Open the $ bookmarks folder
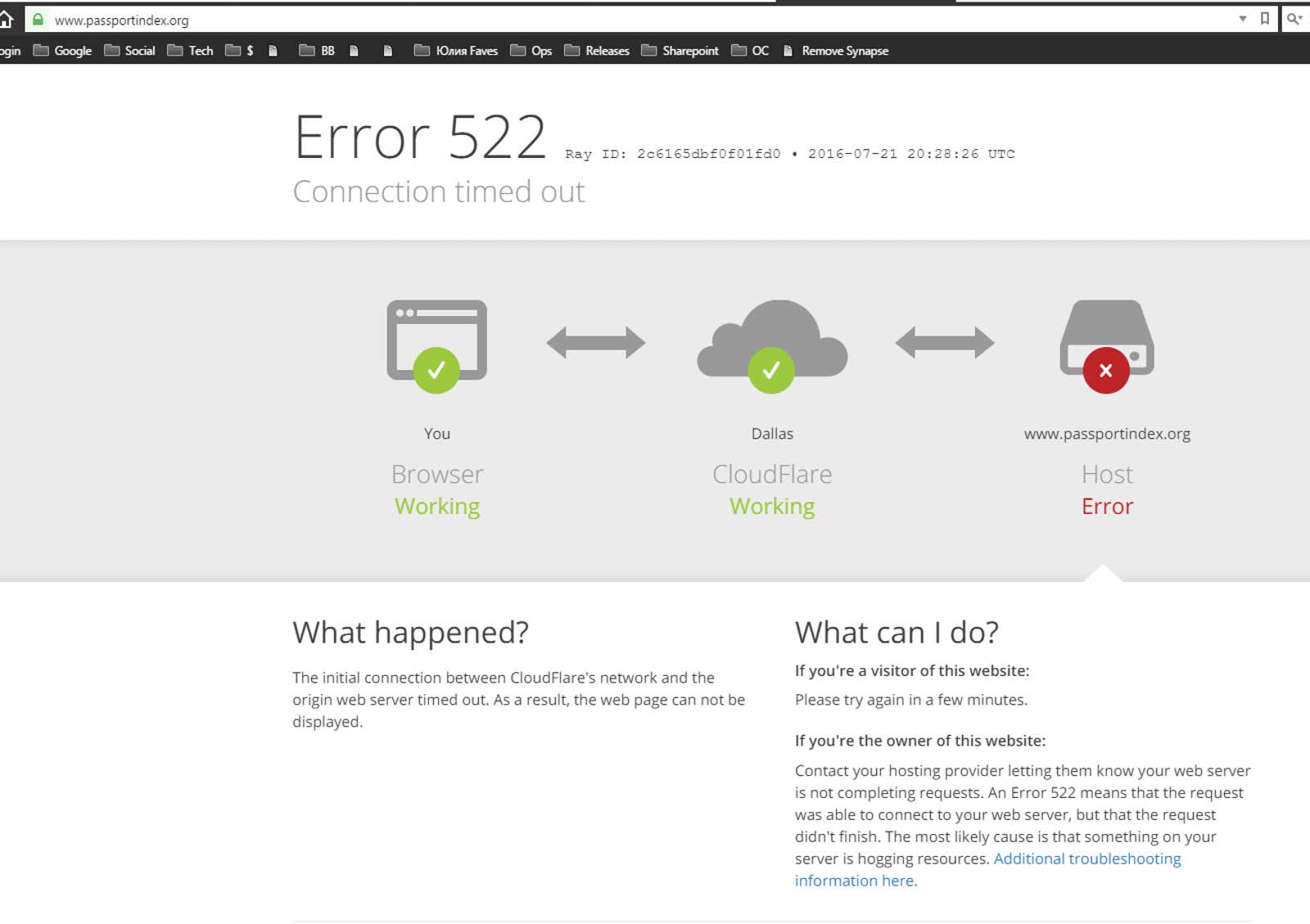 pyautogui.click(x=239, y=51)
